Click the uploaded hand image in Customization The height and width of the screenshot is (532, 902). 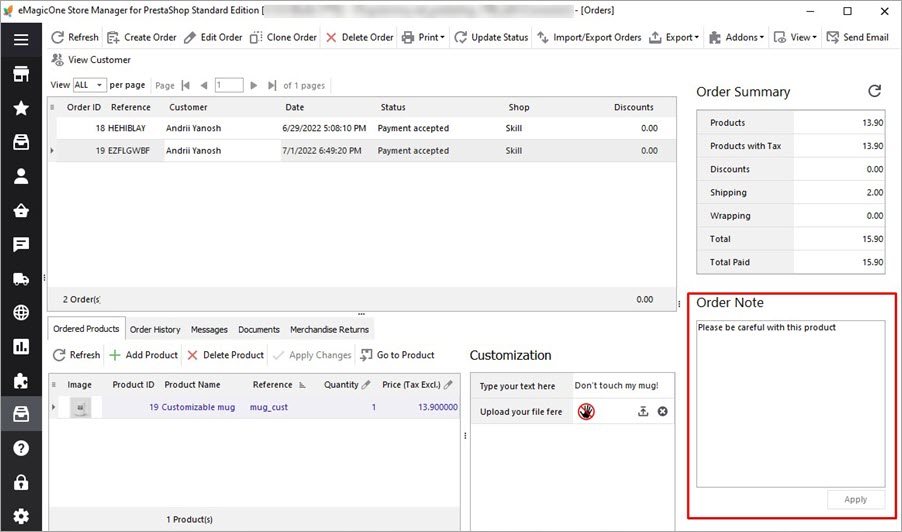tap(586, 411)
